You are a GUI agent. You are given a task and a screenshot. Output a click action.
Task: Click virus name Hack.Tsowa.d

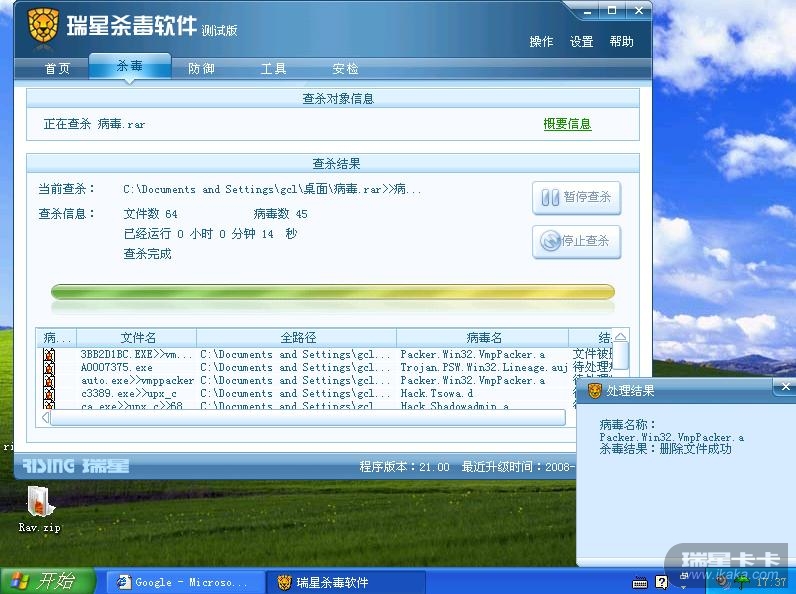(437, 393)
